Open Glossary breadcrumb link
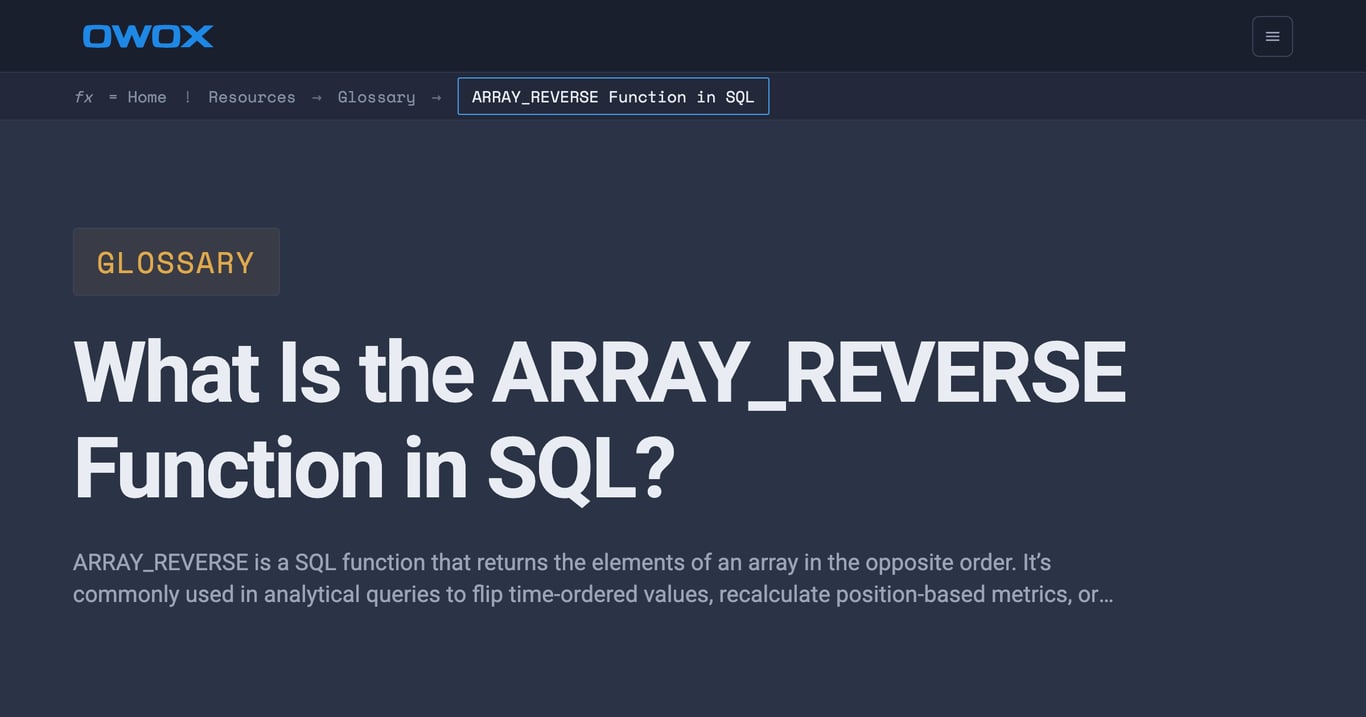This screenshot has width=1366, height=717. click(376, 97)
